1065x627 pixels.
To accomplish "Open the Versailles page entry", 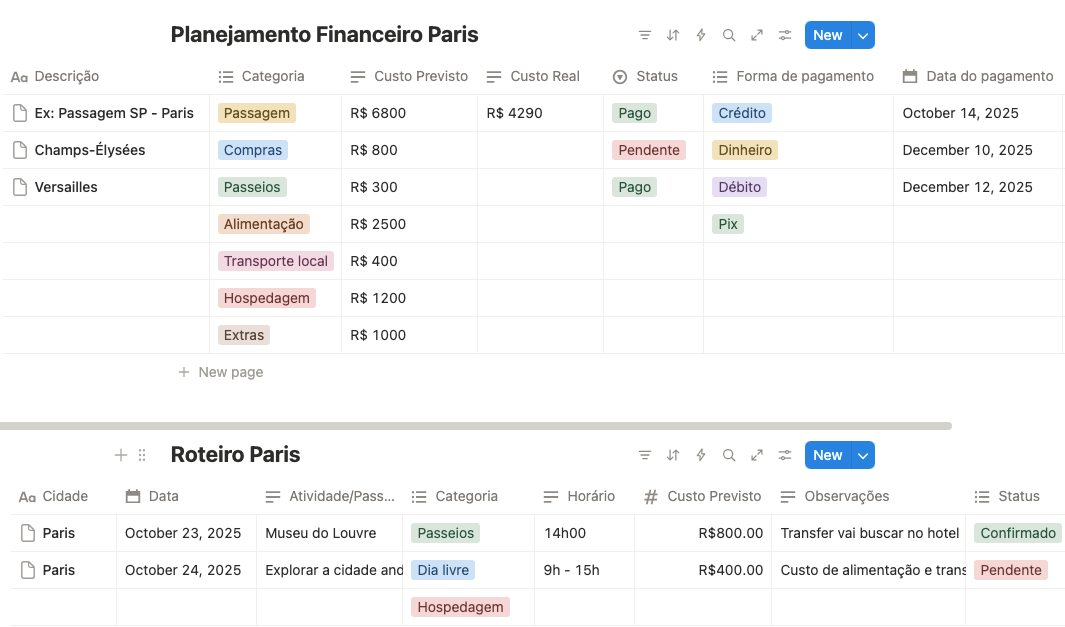I will tap(66, 187).
